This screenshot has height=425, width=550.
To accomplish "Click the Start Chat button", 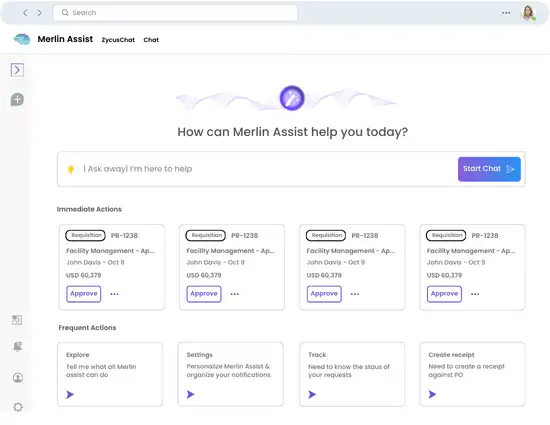I will click(489, 169).
